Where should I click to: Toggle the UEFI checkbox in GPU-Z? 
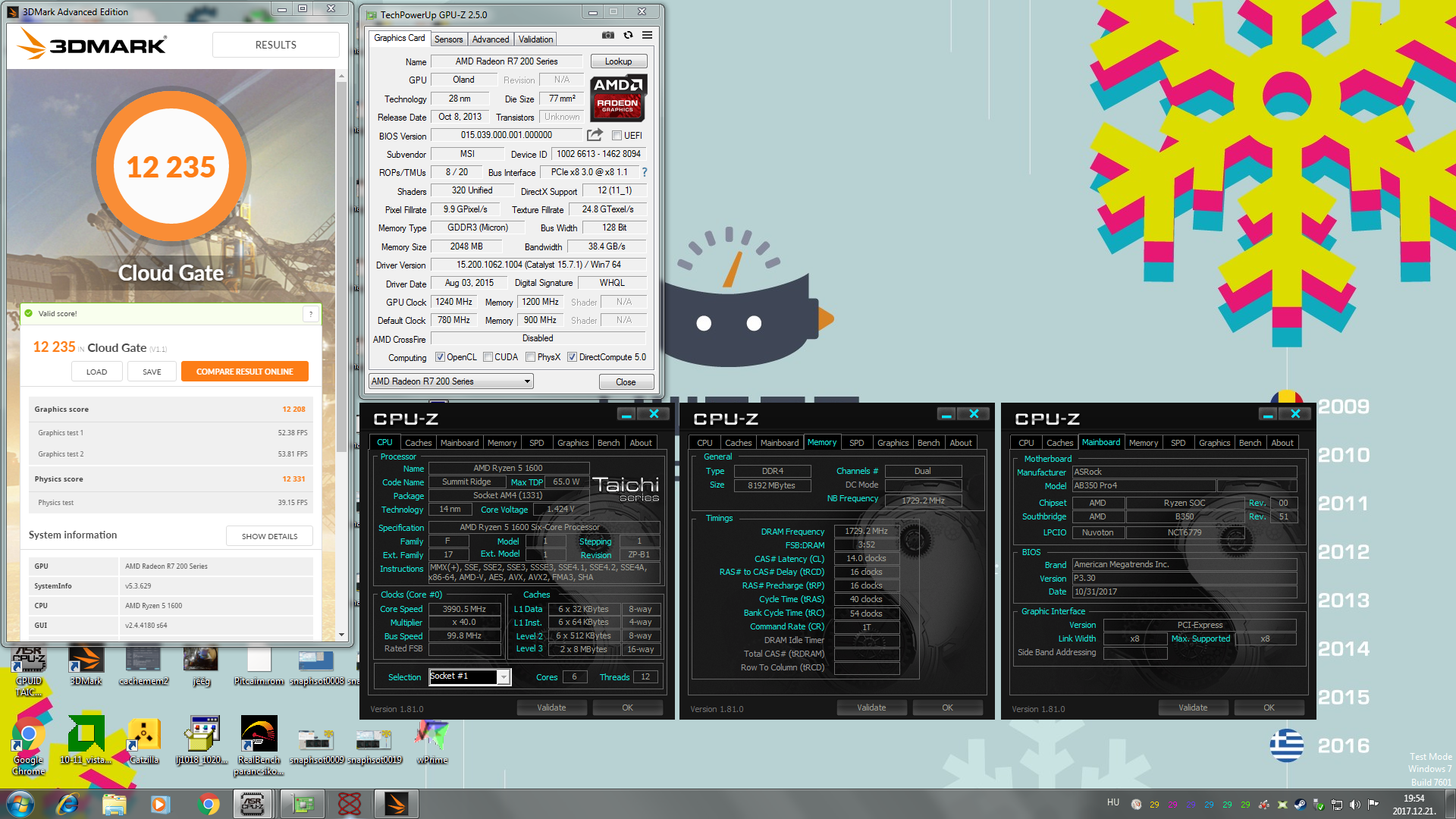pyautogui.click(x=617, y=136)
